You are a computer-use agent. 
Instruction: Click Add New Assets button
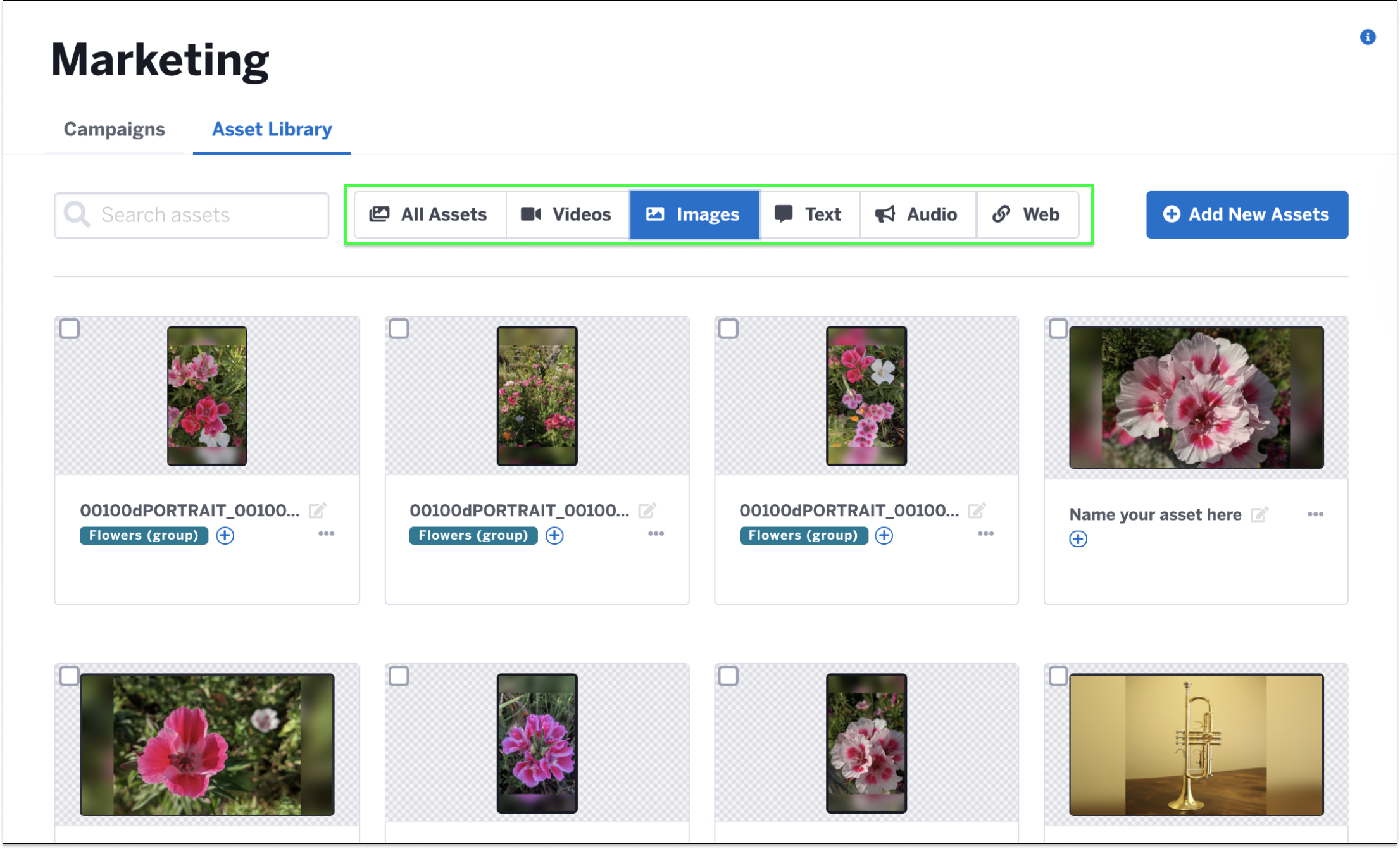1247,214
